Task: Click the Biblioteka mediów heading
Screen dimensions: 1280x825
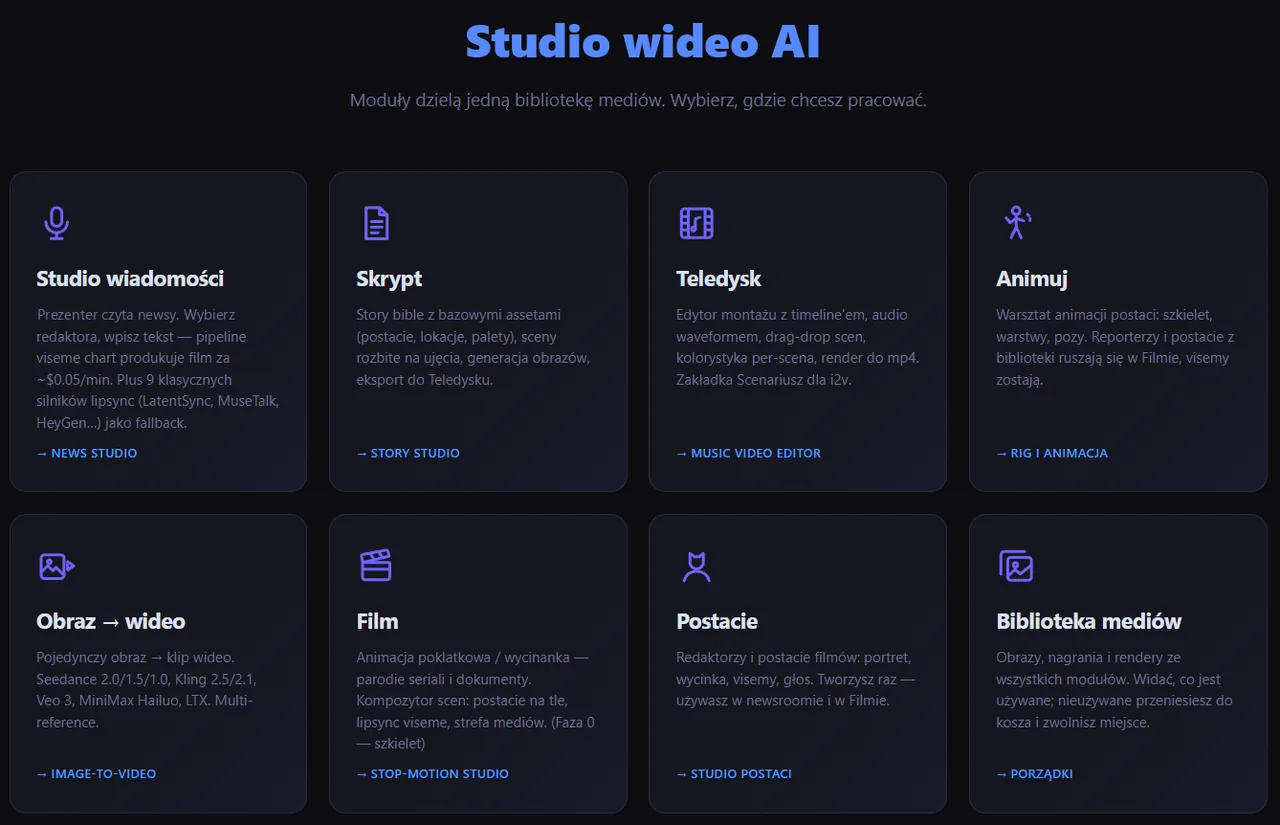Action: [x=1089, y=622]
